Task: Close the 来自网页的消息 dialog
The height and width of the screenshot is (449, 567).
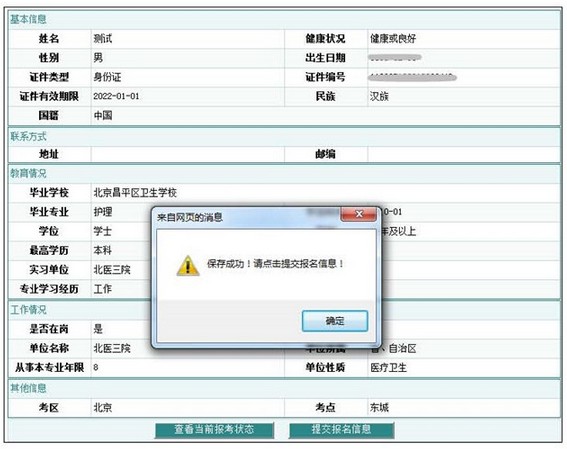Action: tap(359, 214)
